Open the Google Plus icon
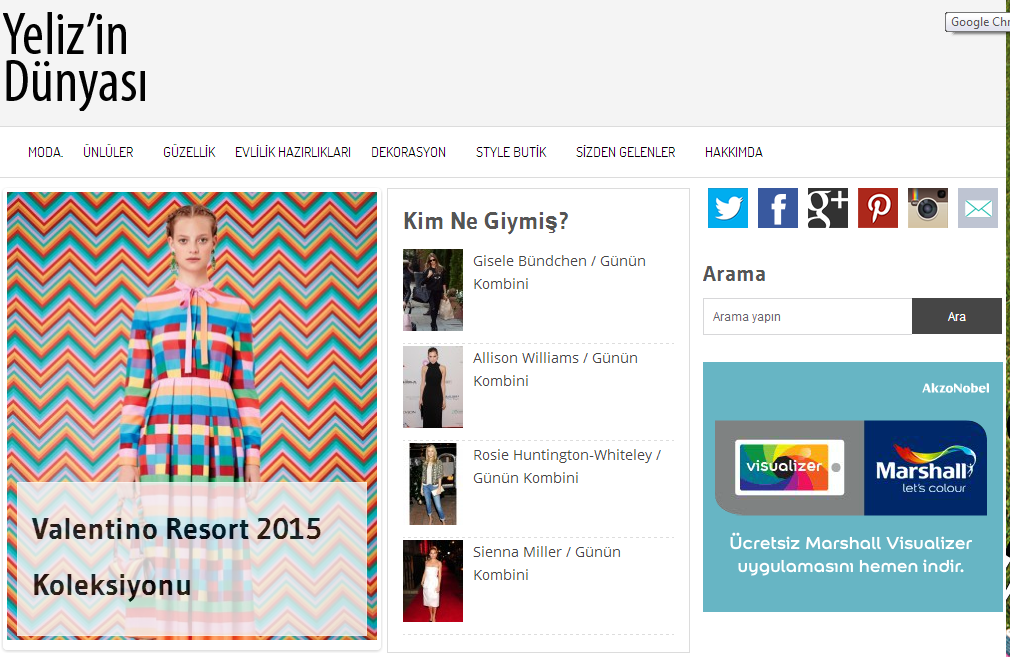Screen dimensions: 1010x657 coord(828,208)
